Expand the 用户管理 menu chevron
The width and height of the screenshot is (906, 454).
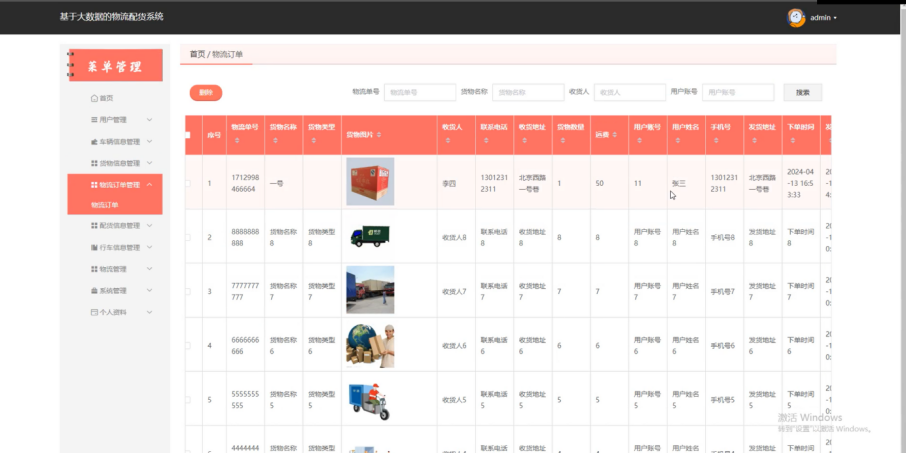coord(149,120)
